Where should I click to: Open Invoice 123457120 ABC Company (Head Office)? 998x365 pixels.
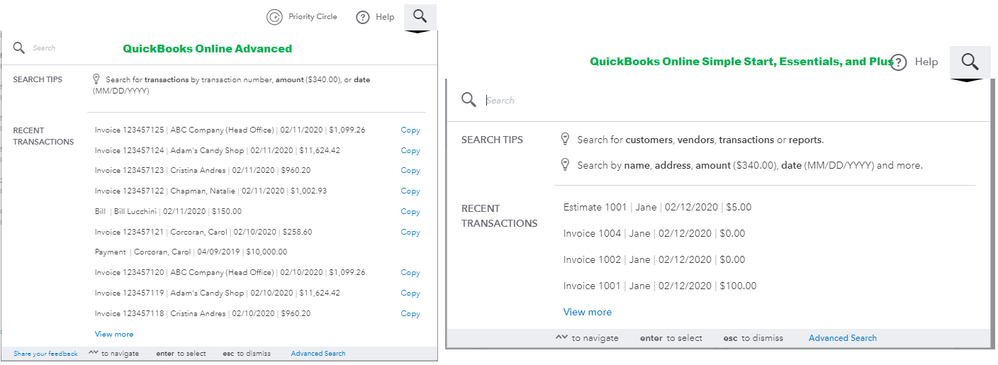pyautogui.click(x=230, y=273)
